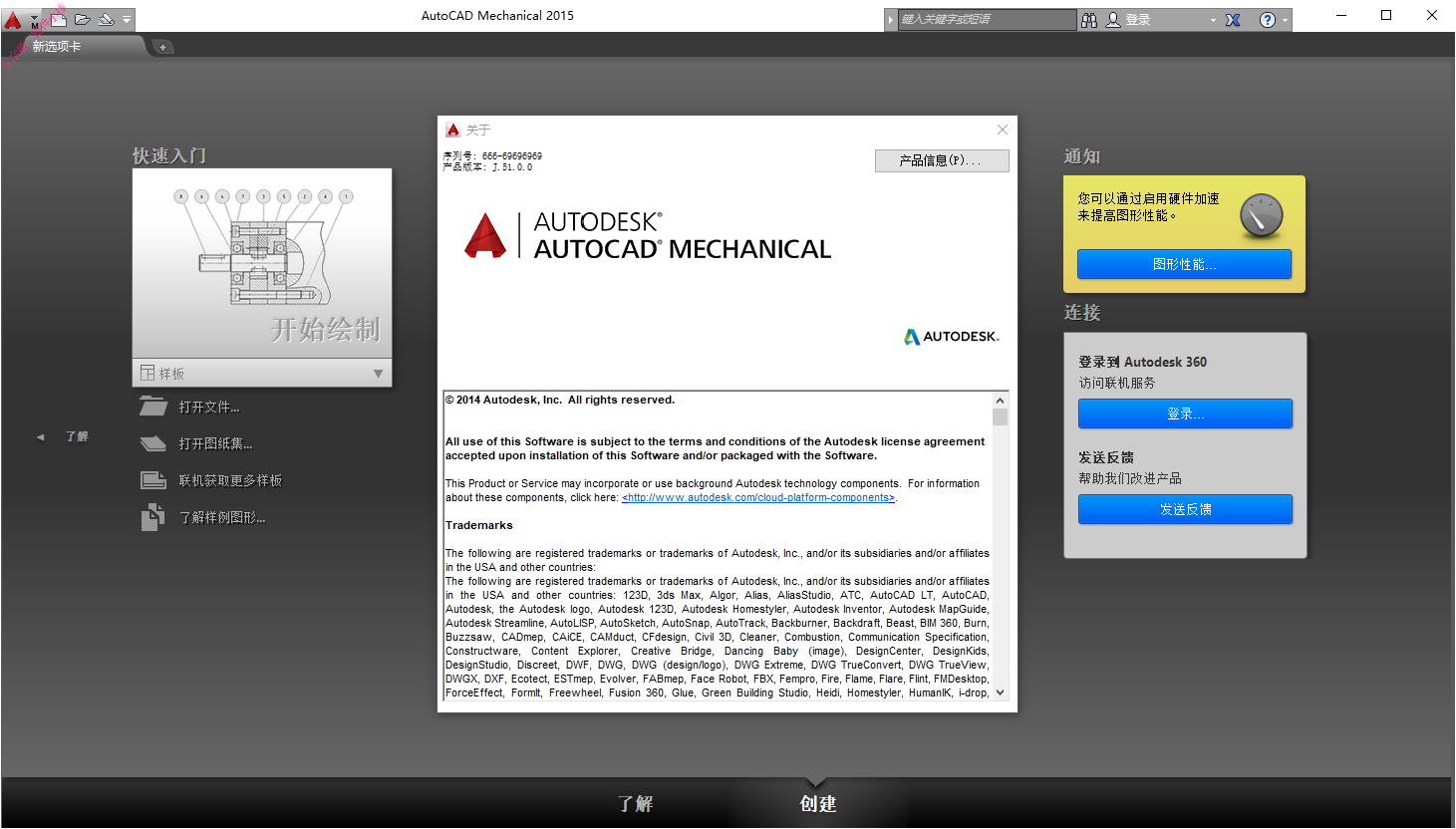Click the scrollbar up arrow in the About dialog
The image size is (1456, 829).
1000,401
